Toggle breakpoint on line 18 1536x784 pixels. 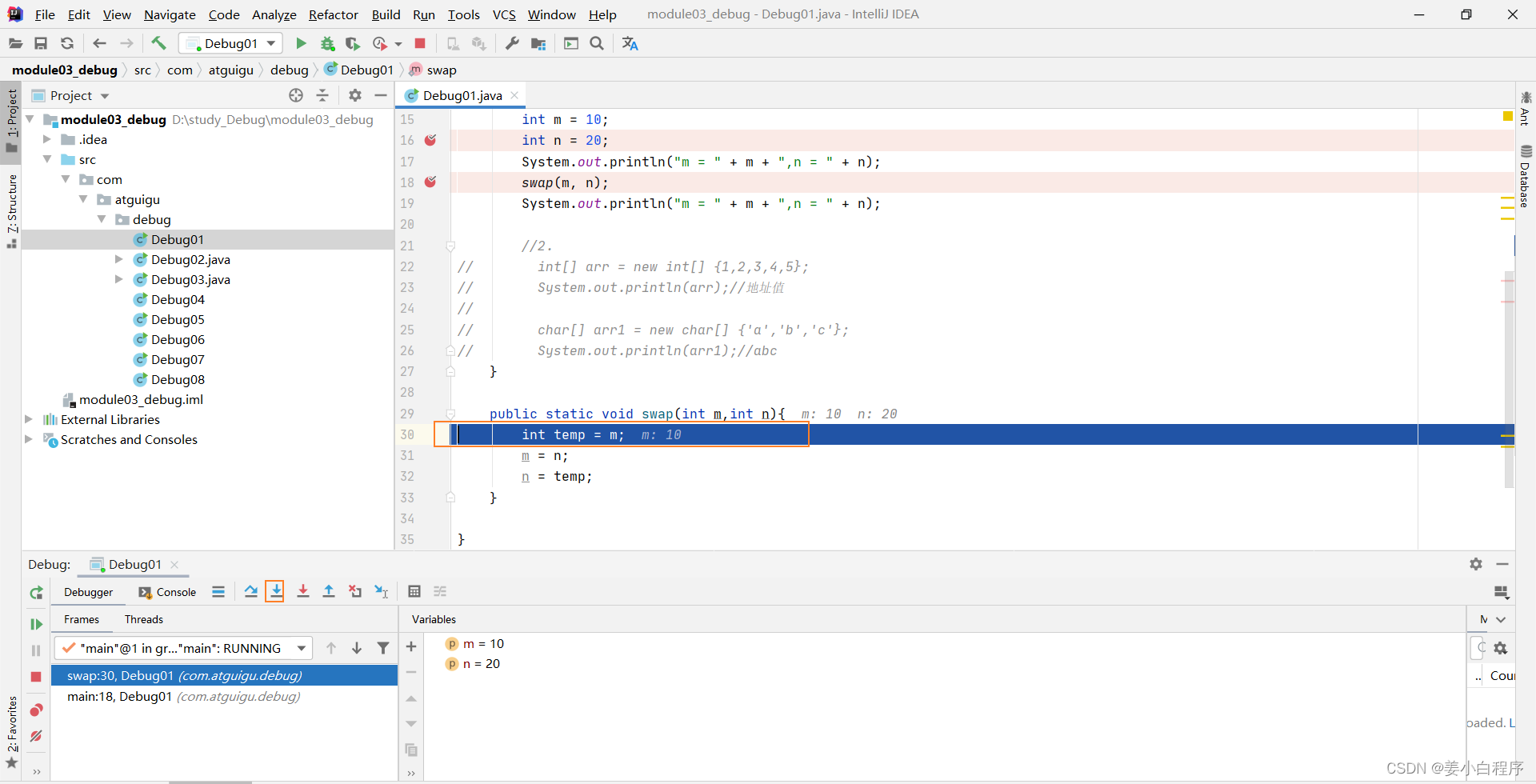coord(430,182)
